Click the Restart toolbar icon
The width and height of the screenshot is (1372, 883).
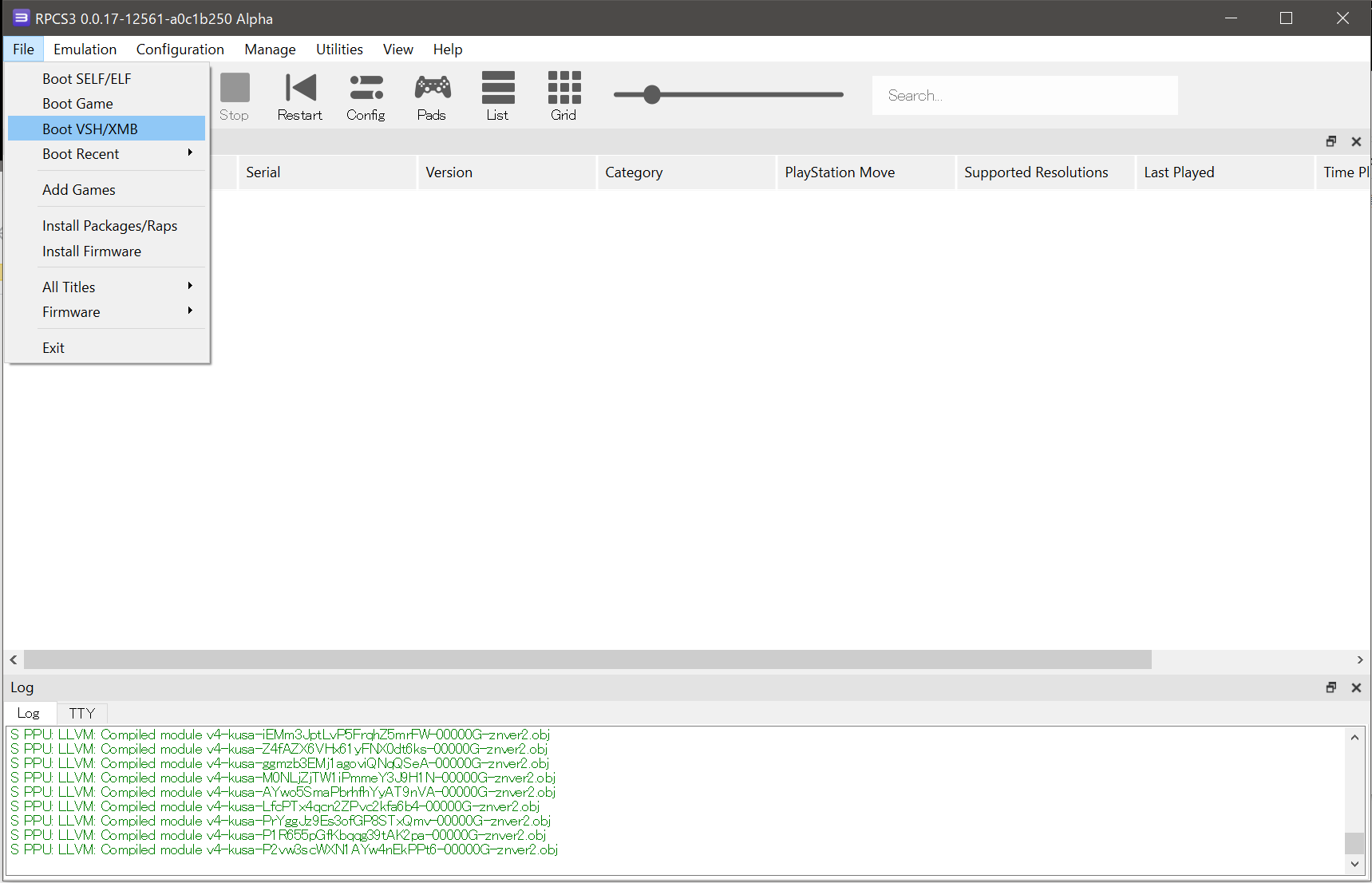click(300, 96)
